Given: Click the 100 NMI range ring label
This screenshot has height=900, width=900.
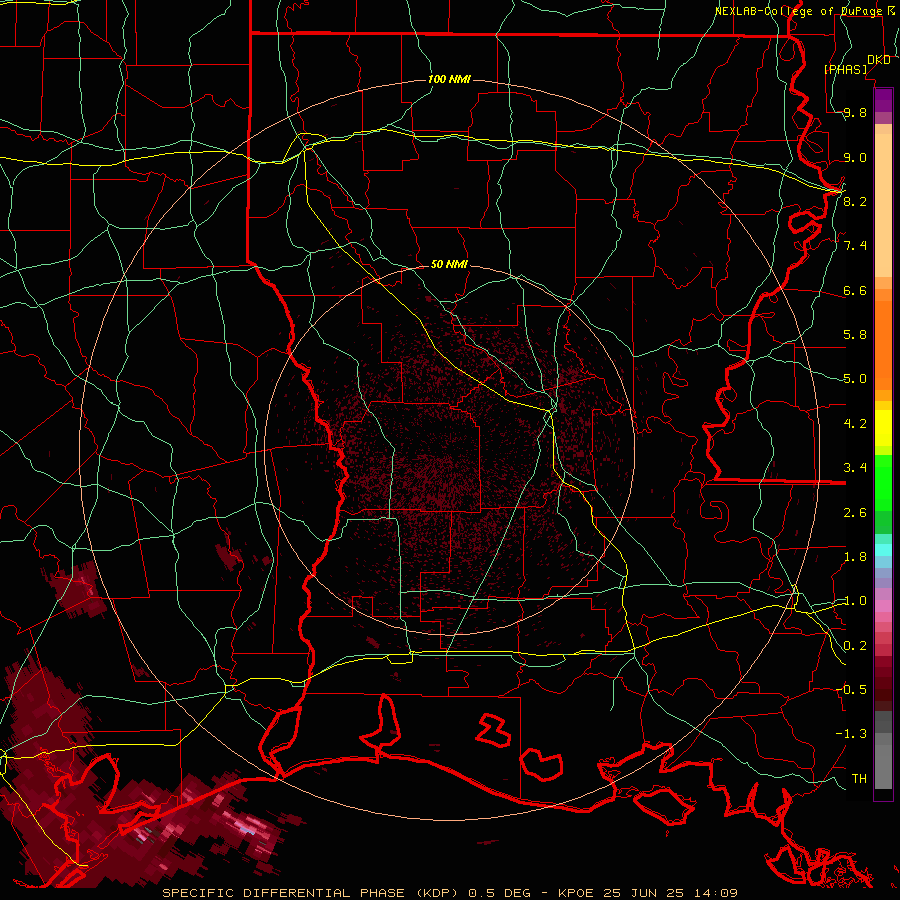Looking at the screenshot, I should (449, 79).
